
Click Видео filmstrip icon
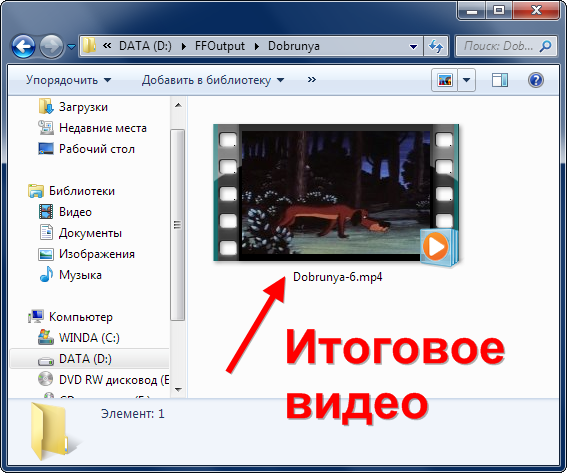pyautogui.click(x=46, y=212)
